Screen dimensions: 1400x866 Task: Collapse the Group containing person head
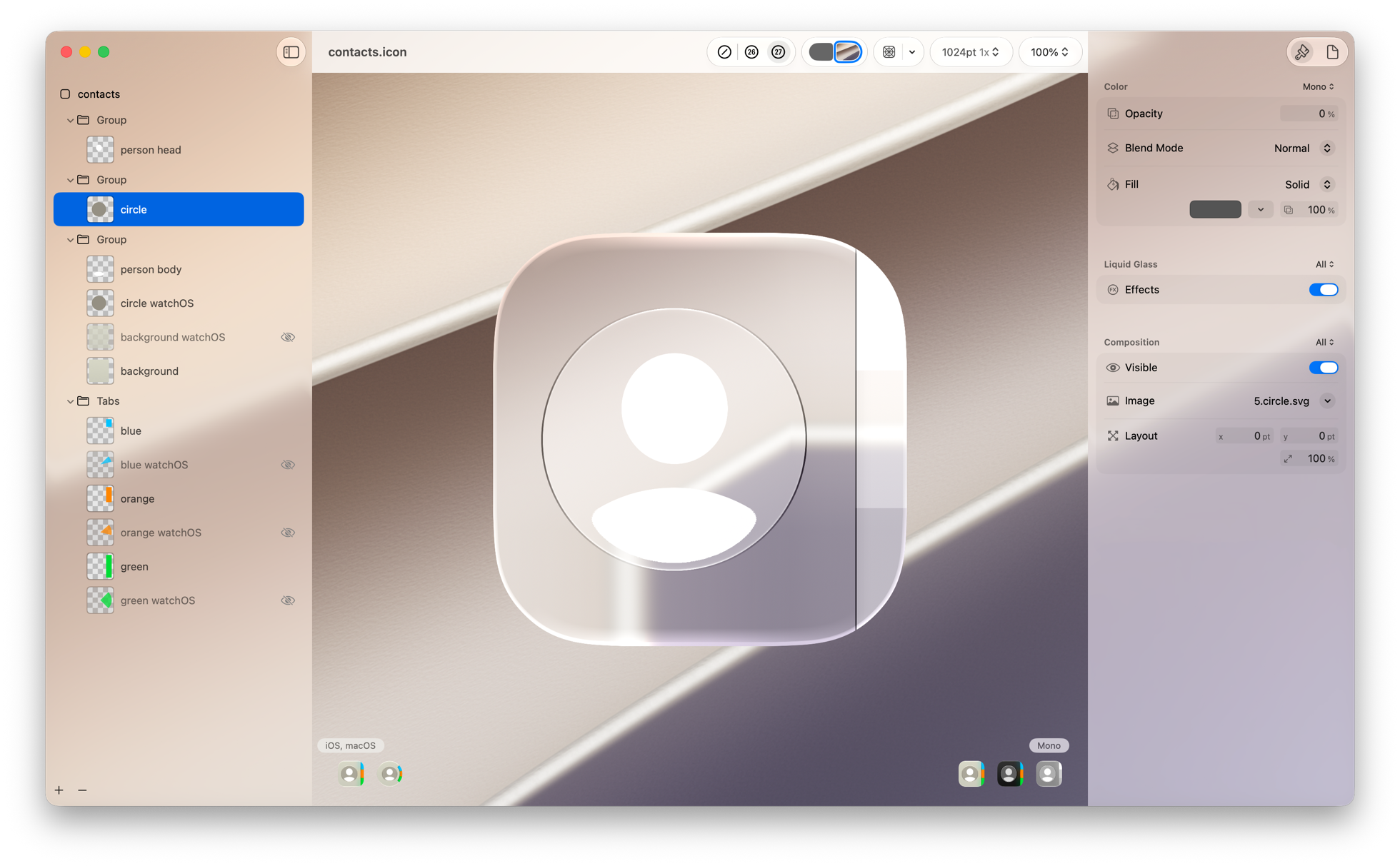(70, 120)
